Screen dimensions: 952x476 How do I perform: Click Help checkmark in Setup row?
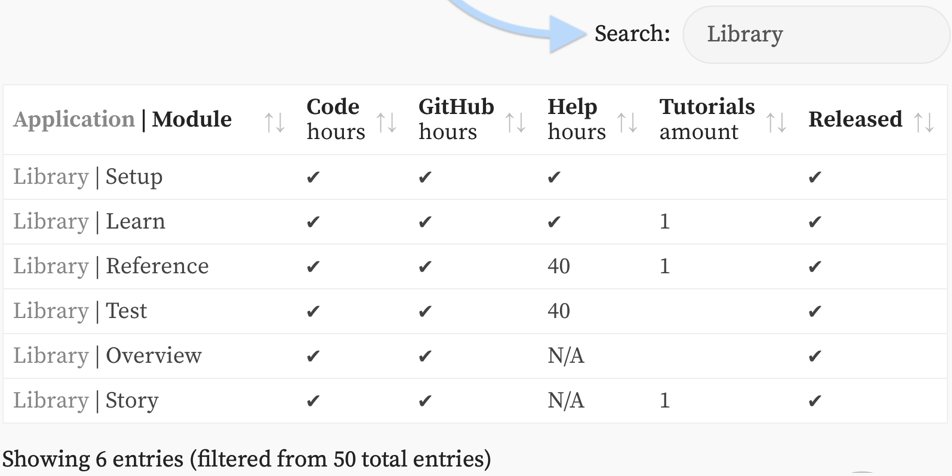tap(554, 178)
